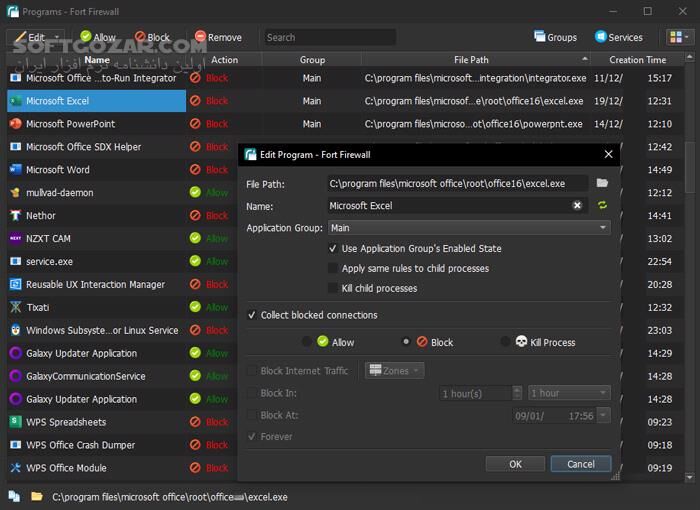Refresh the program name with green arrows
Screen dimensions: 700x510
(602, 205)
